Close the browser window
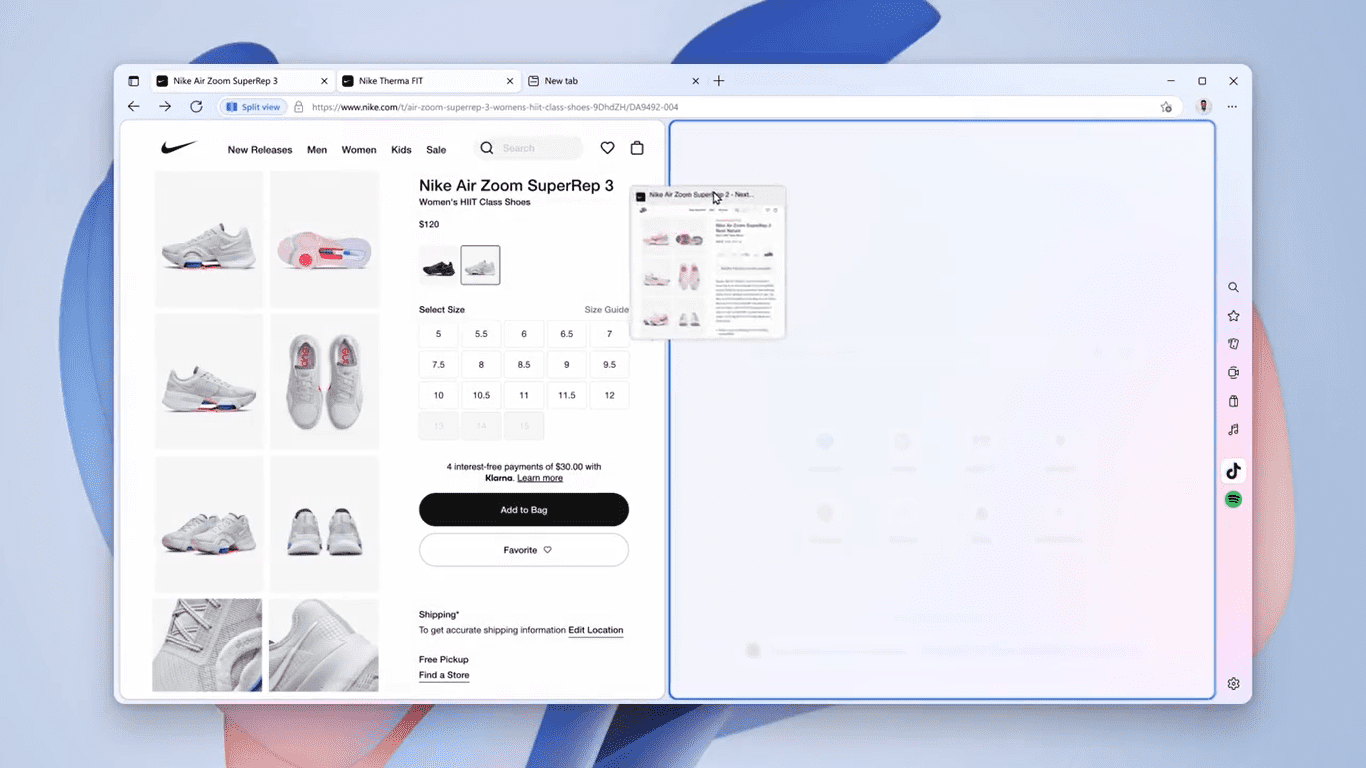The height and width of the screenshot is (768, 1366). pos(1233,81)
